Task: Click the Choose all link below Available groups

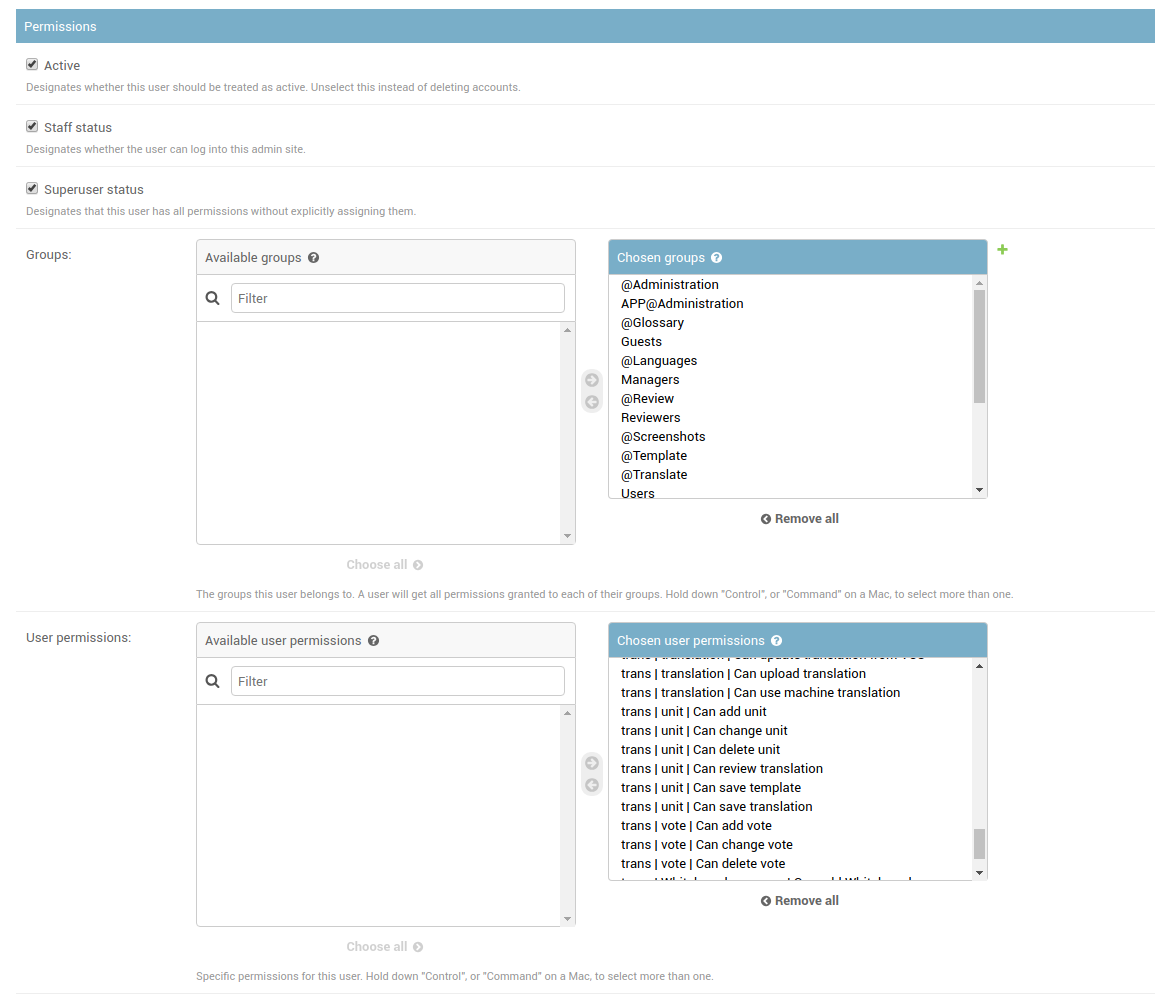Action: (385, 564)
